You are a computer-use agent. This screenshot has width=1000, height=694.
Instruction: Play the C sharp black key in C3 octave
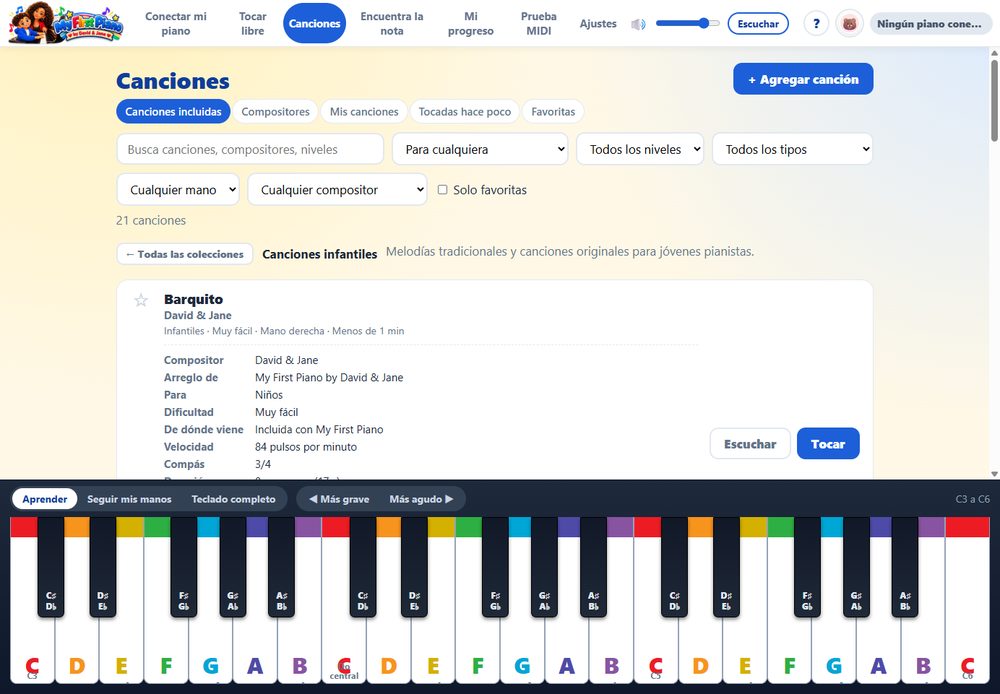point(51,566)
